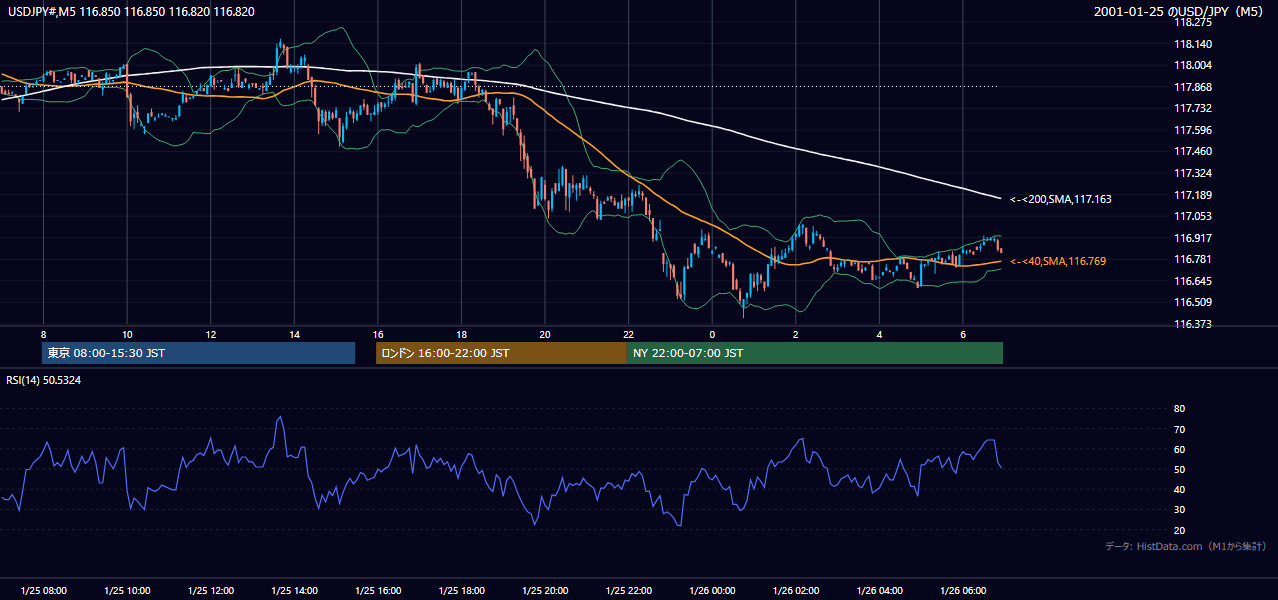Click hour label 10 below price chart
Viewport: 1278px width, 600px height.
pos(127,334)
